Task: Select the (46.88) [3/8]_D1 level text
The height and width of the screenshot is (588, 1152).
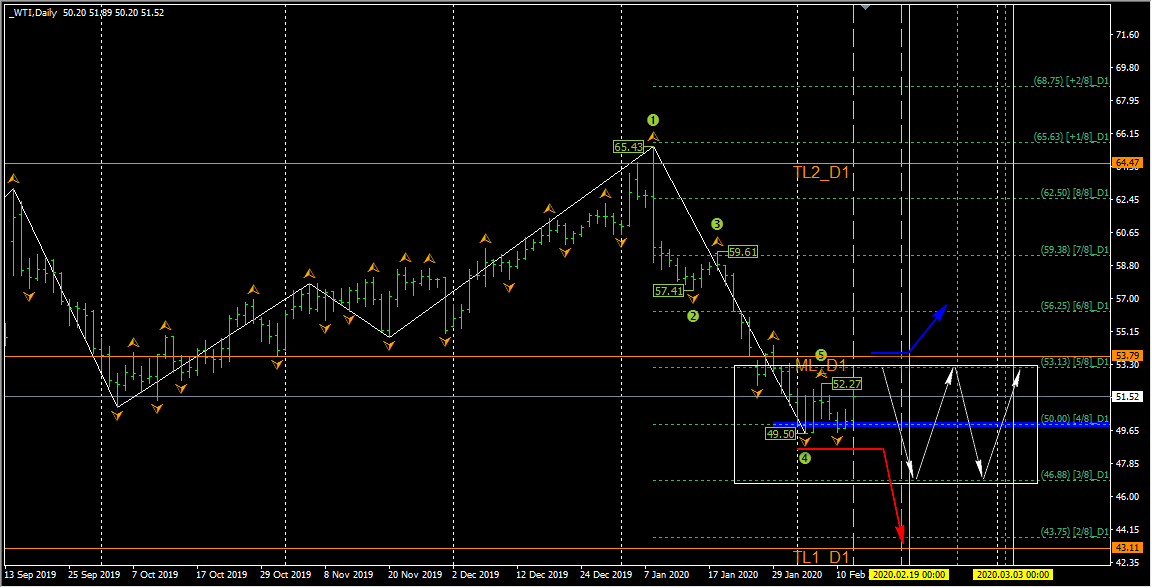Action: (x=1074, y=476)
